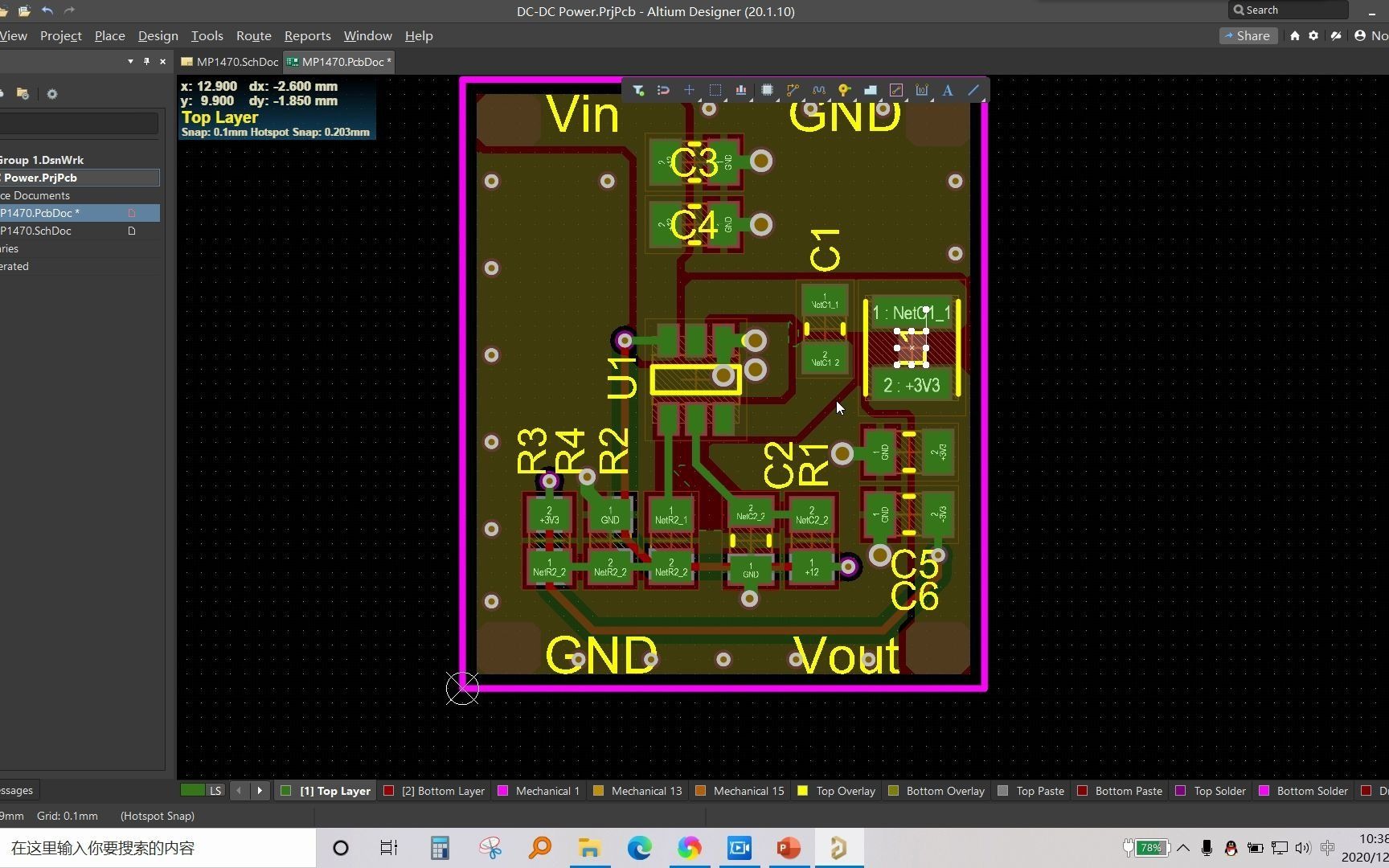Open the text string tool

coord(948,90)
